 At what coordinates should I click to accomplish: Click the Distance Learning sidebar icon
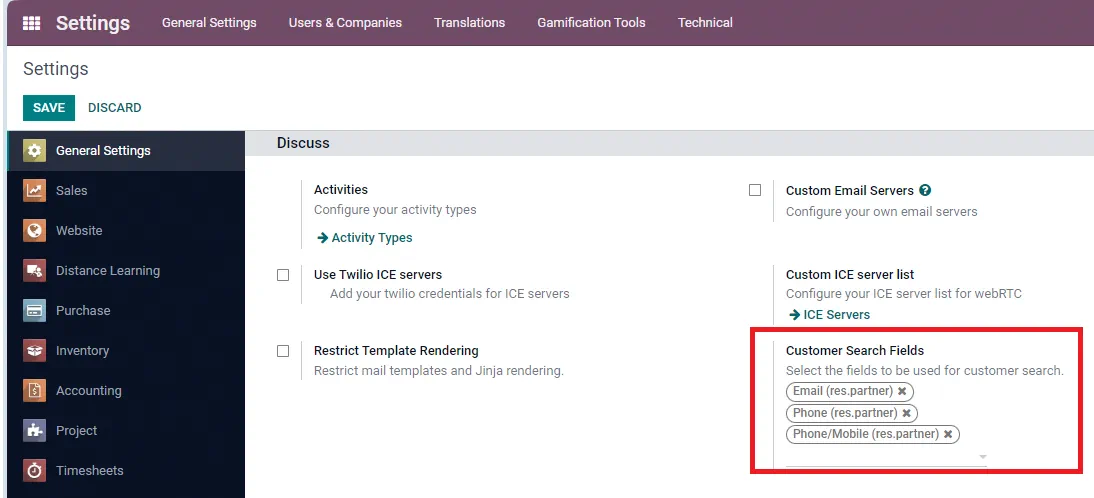pos(34,271)
